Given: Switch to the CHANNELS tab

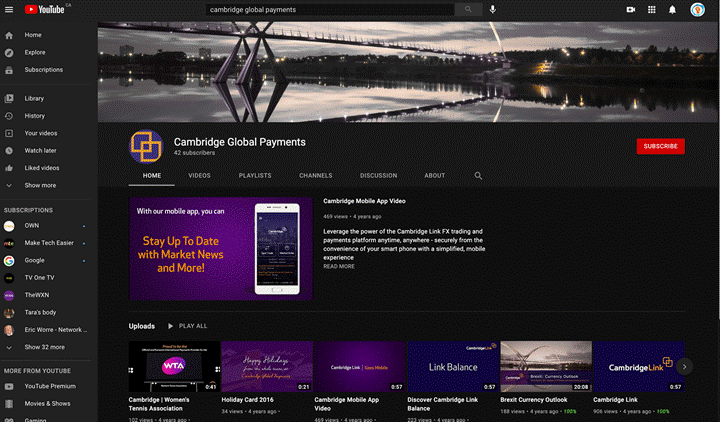Looking at the screenshot, I should click(x=315, y=176).
